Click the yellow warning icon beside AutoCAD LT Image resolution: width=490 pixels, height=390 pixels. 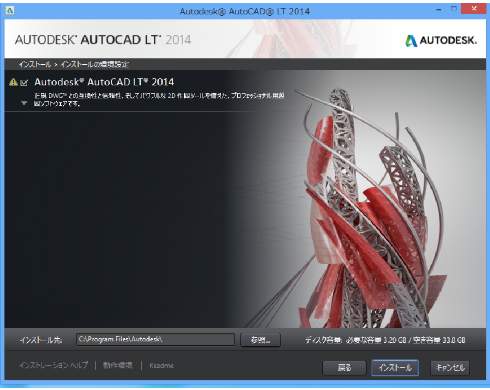[x=13, y=82]
